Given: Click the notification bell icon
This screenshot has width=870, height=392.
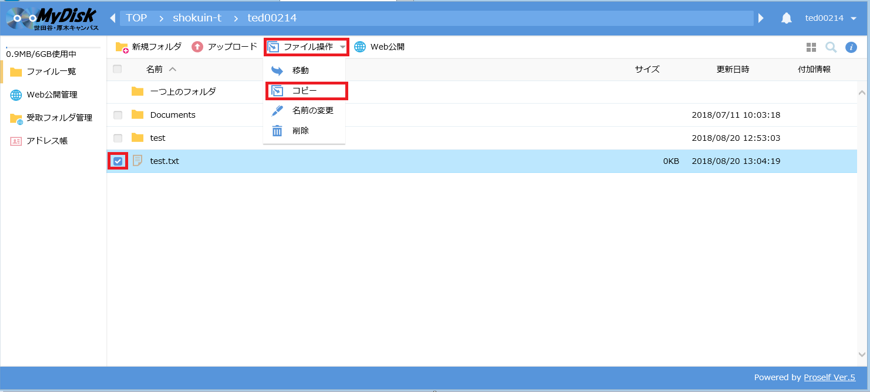Looking at the screenshot, I should tap(786, 18).
